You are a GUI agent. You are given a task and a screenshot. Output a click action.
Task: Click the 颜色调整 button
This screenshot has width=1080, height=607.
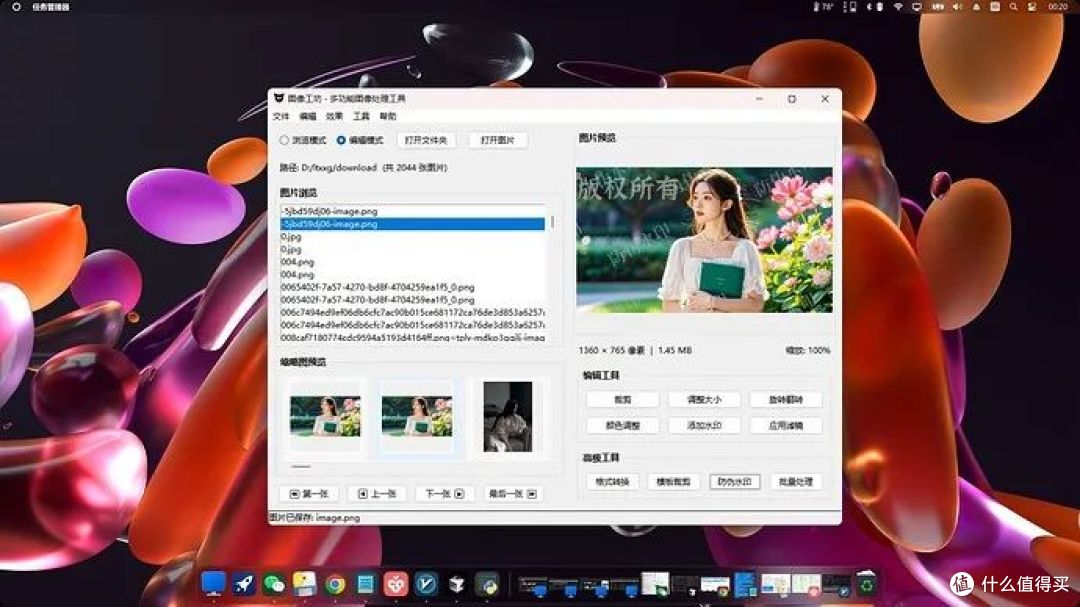(623, 426)
